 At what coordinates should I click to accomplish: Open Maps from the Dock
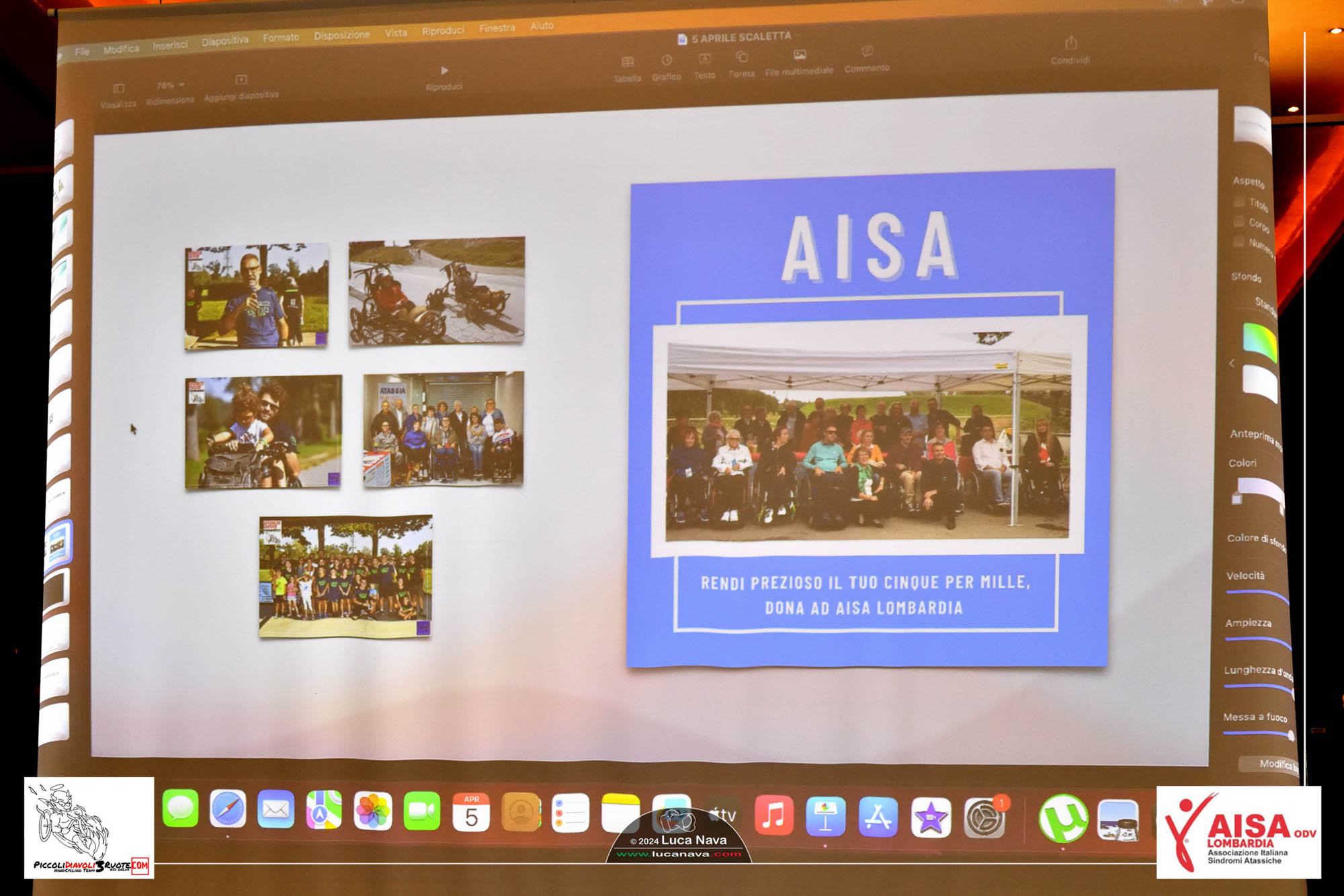click(324, 811)
